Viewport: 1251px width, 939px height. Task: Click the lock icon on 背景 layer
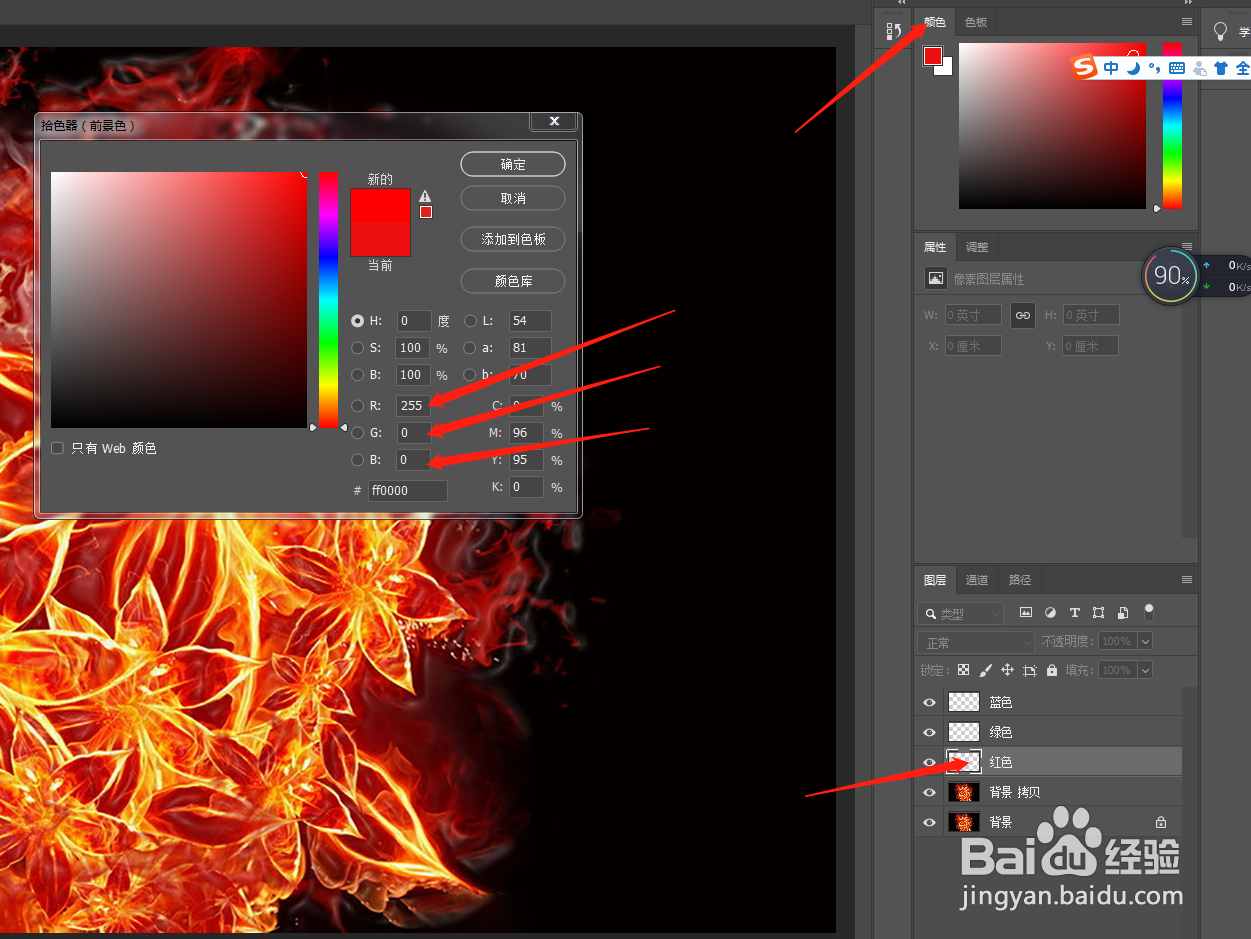coord(1160,822)
